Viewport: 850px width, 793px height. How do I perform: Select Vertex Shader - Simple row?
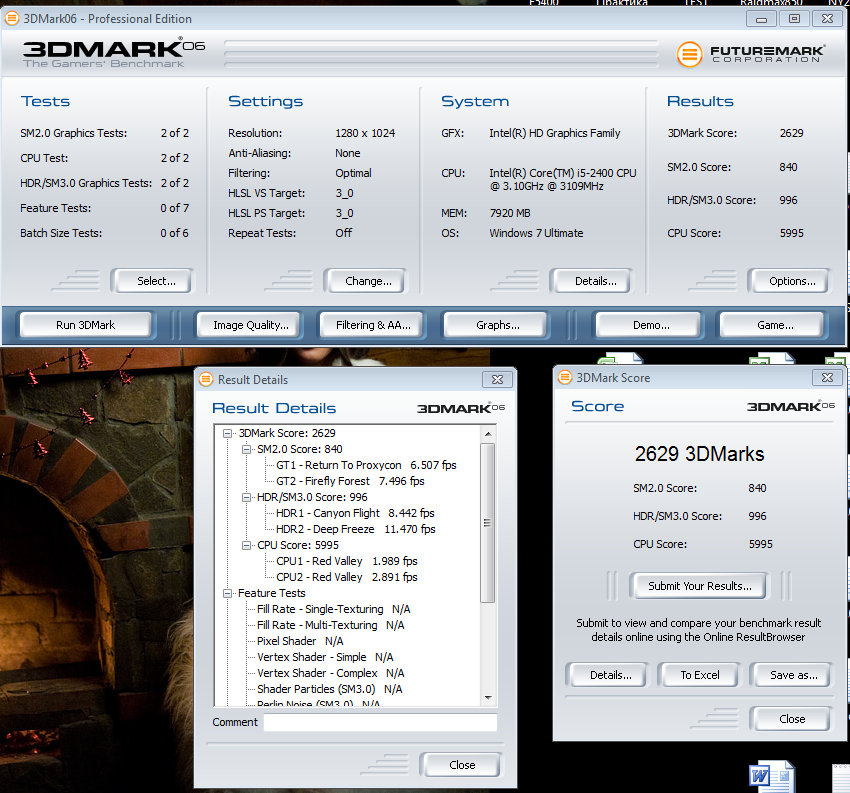tap(325, 657)
